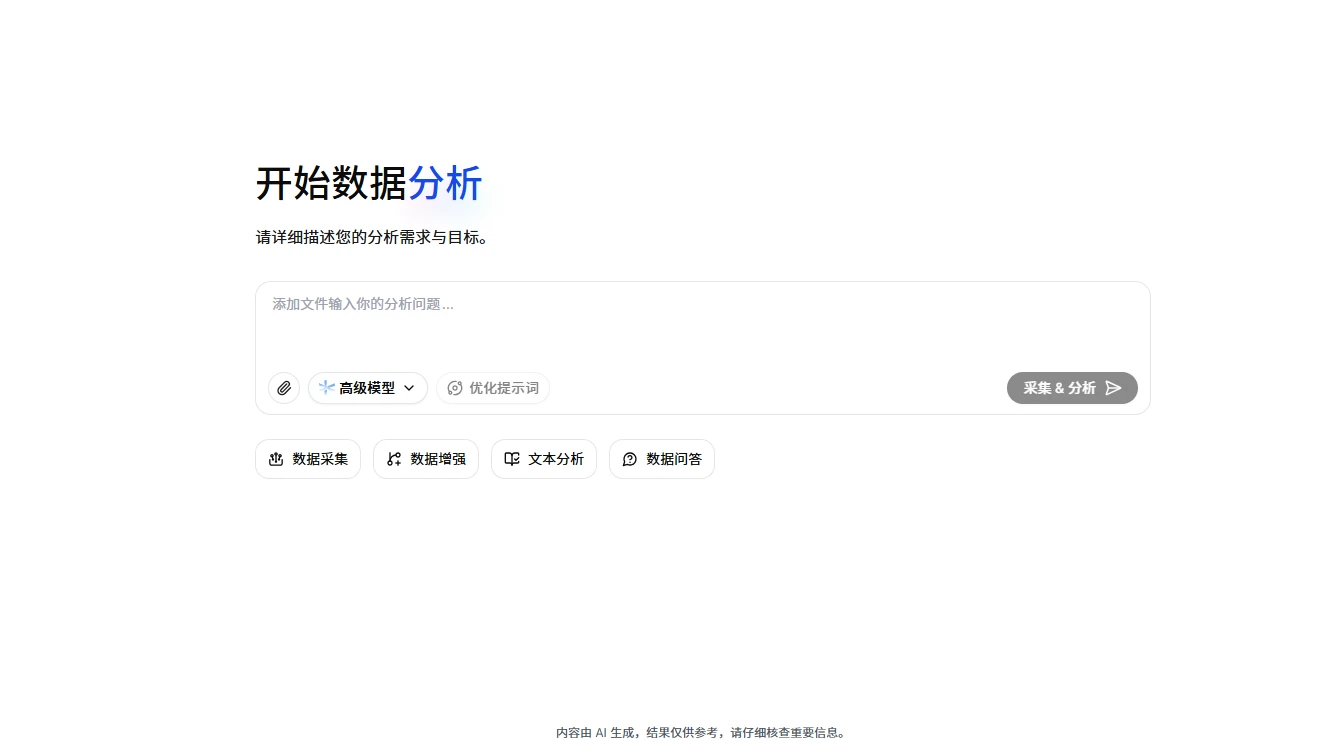Select the 数据采集 quick action
The image size is (1336, 741).
(308, 459)
